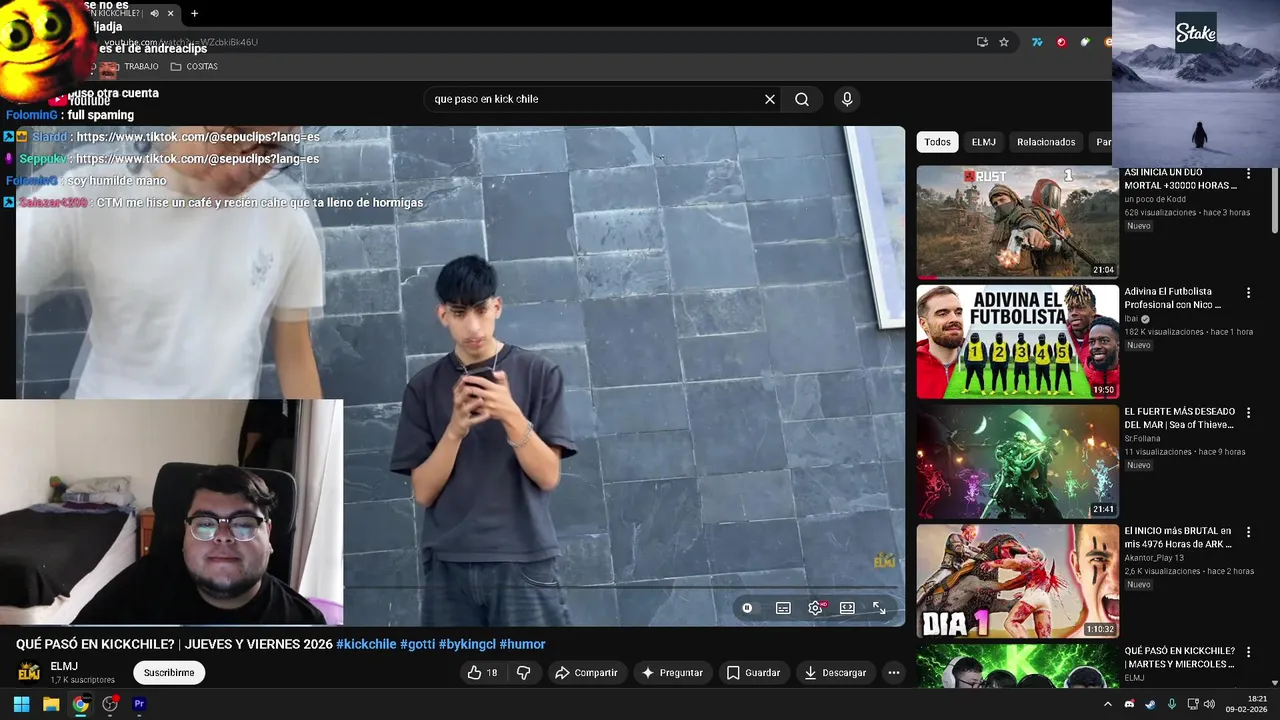Open volume control in system tray
The width and height of the screenshot is (1280, 720).
1209,704
